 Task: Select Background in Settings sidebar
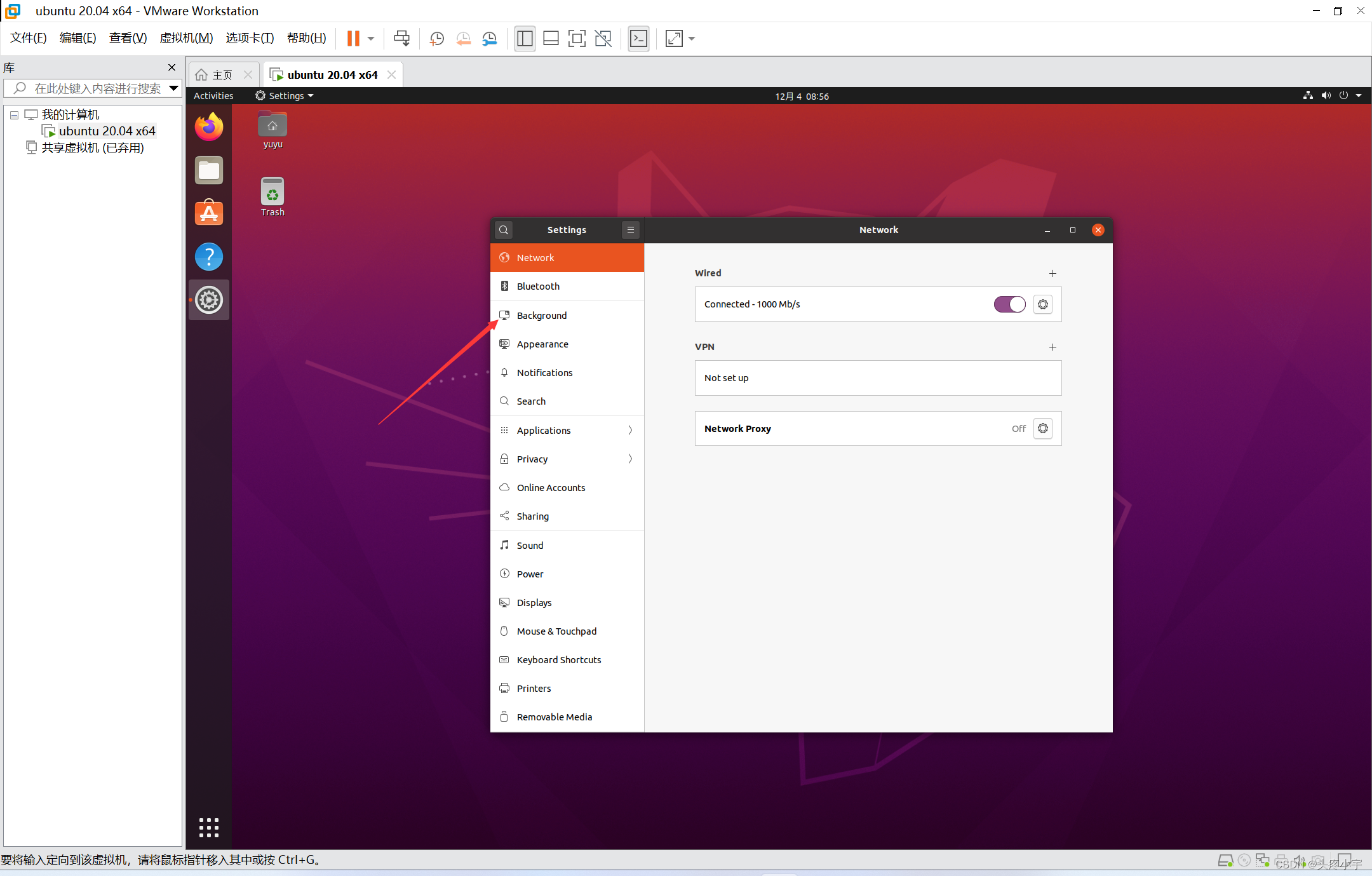click(x=567, y=316)
